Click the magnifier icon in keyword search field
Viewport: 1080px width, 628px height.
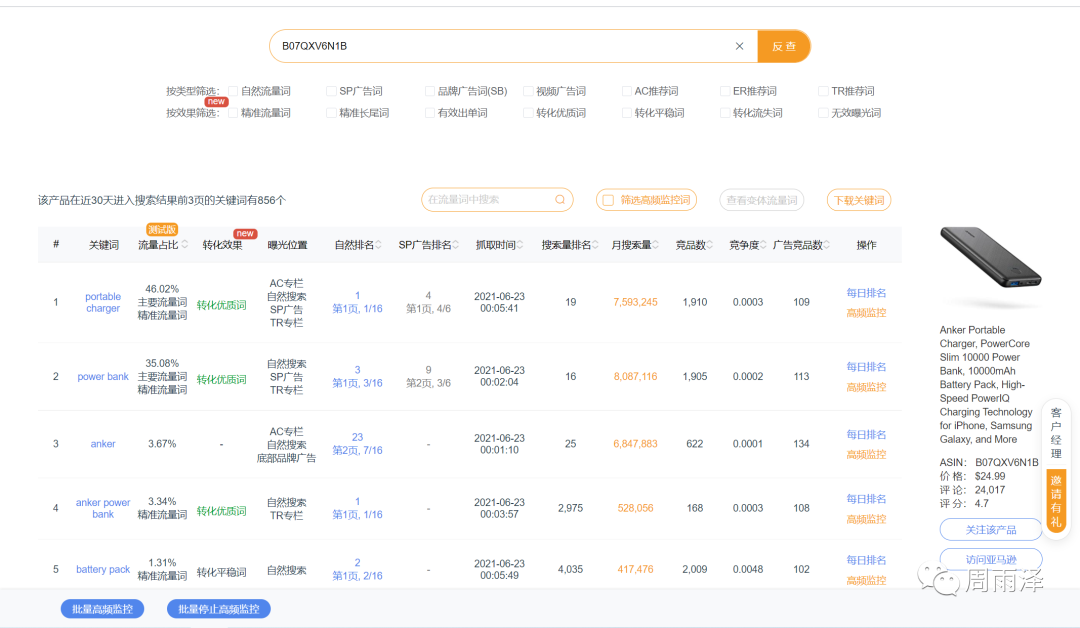pos(560,200)
